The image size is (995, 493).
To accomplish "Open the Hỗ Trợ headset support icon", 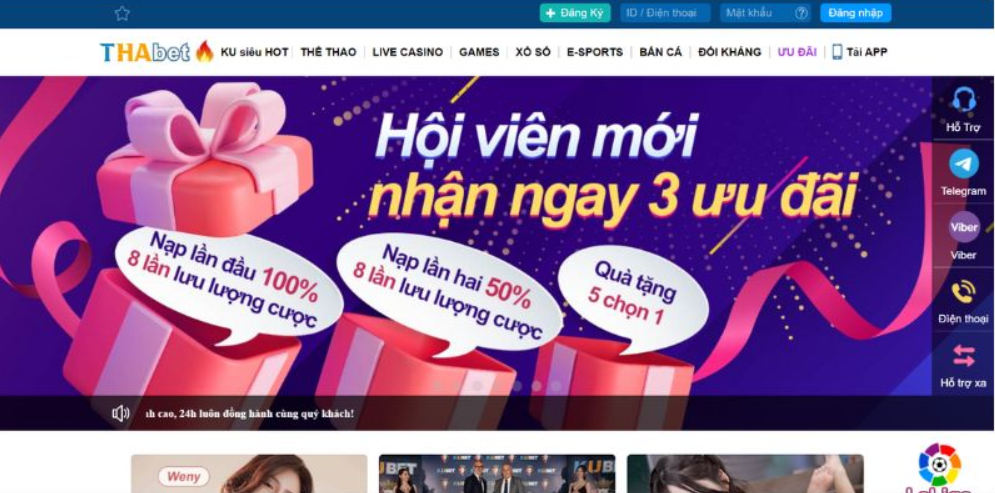I will point(964,100).
